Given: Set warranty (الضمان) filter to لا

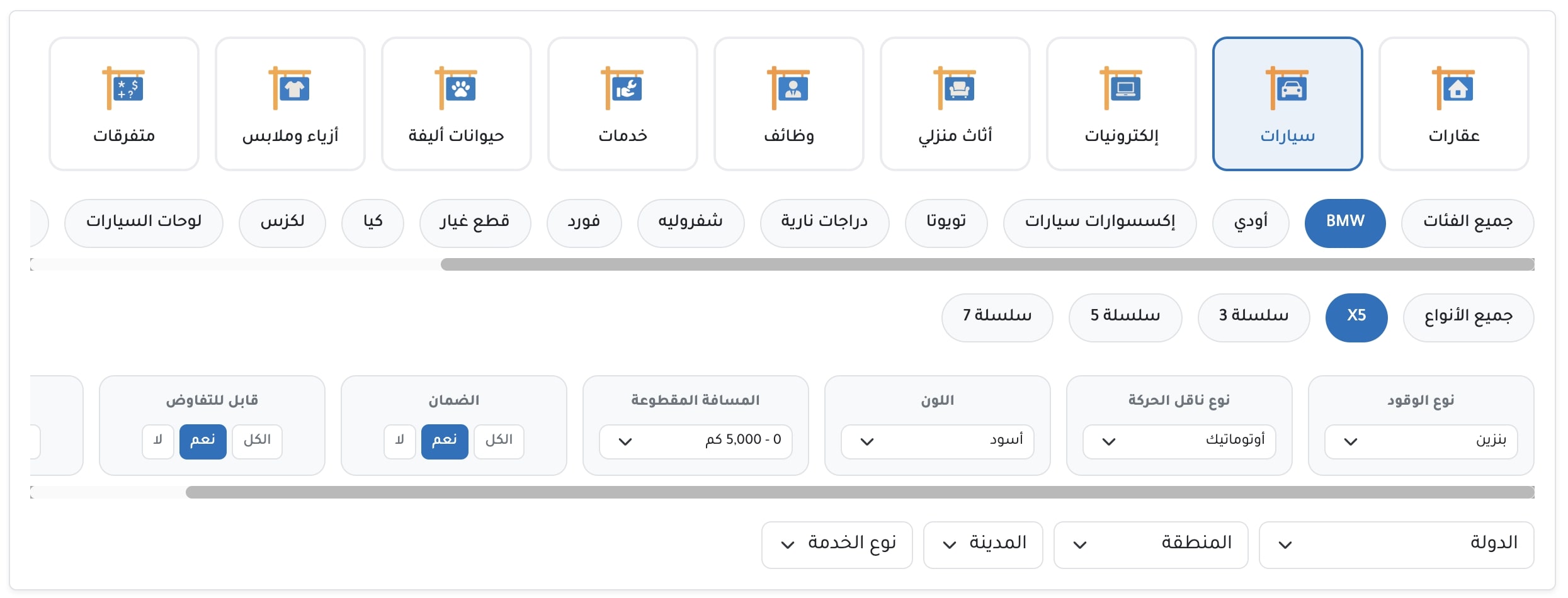Looking at the screenshot, I should (x=399, y=440).
